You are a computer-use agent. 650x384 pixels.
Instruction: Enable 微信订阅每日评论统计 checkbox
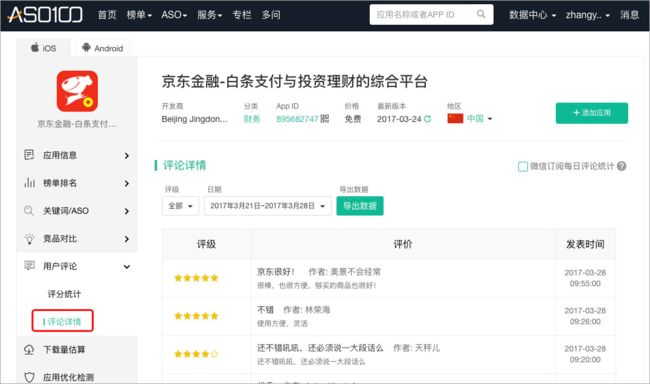[523, 166]
